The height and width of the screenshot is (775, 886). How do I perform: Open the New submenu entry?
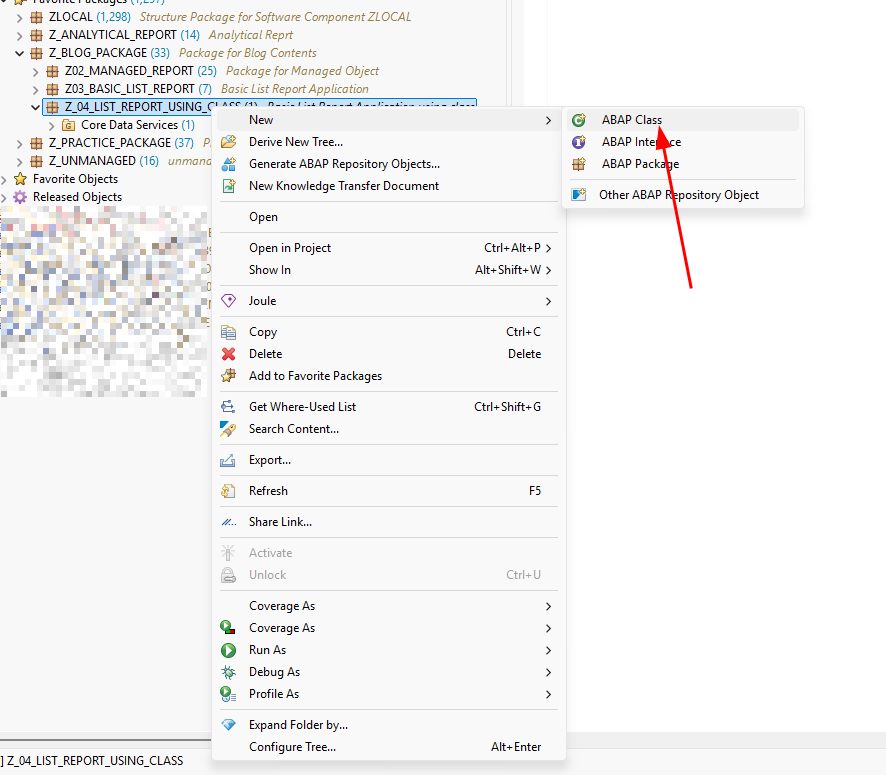tap(388, 120)
